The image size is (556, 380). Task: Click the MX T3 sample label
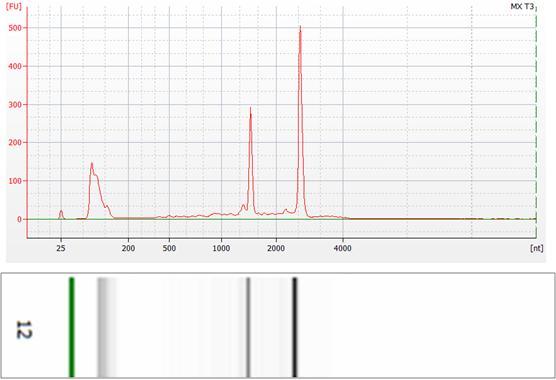[x=522, y=6]
